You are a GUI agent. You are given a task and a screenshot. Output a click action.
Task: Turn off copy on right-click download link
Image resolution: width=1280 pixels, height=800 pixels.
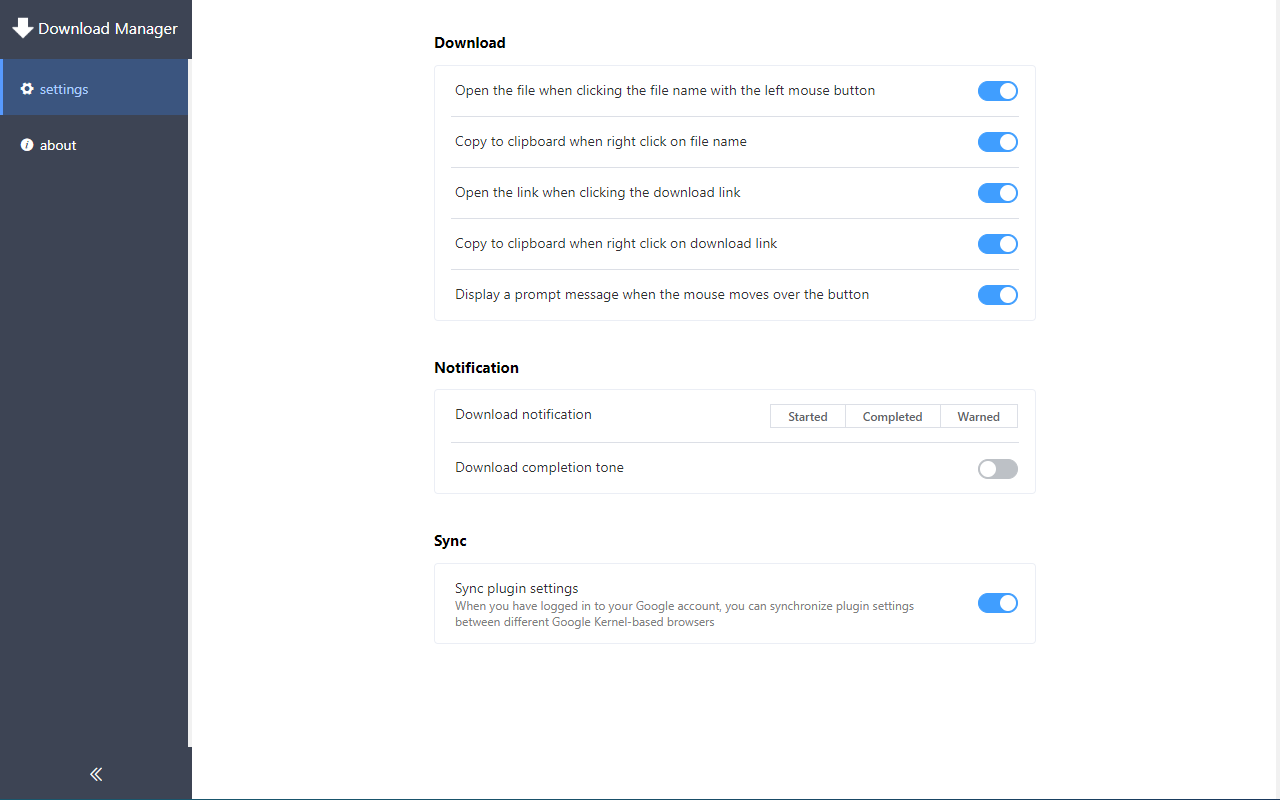click(x=997, y=244)
